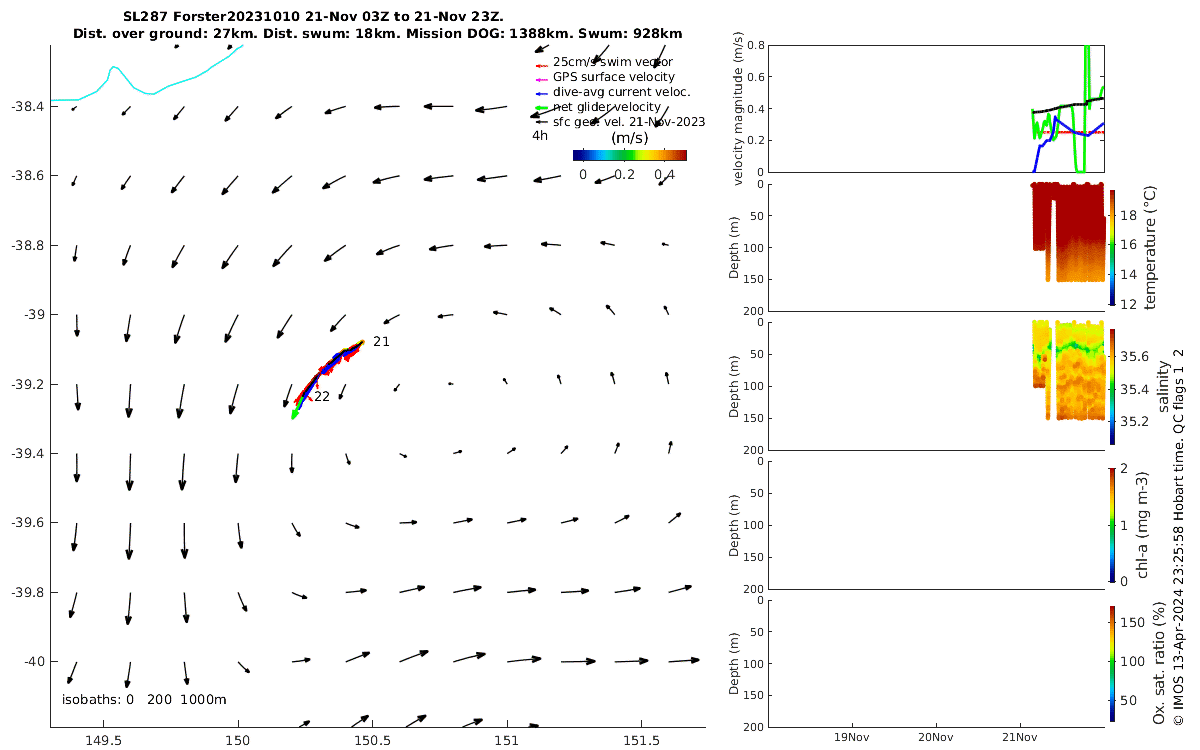This screenshot has width=1200, height=750.
Task: Click the Ox. sat. ratio colorbar
Action: pos(1113,663)
